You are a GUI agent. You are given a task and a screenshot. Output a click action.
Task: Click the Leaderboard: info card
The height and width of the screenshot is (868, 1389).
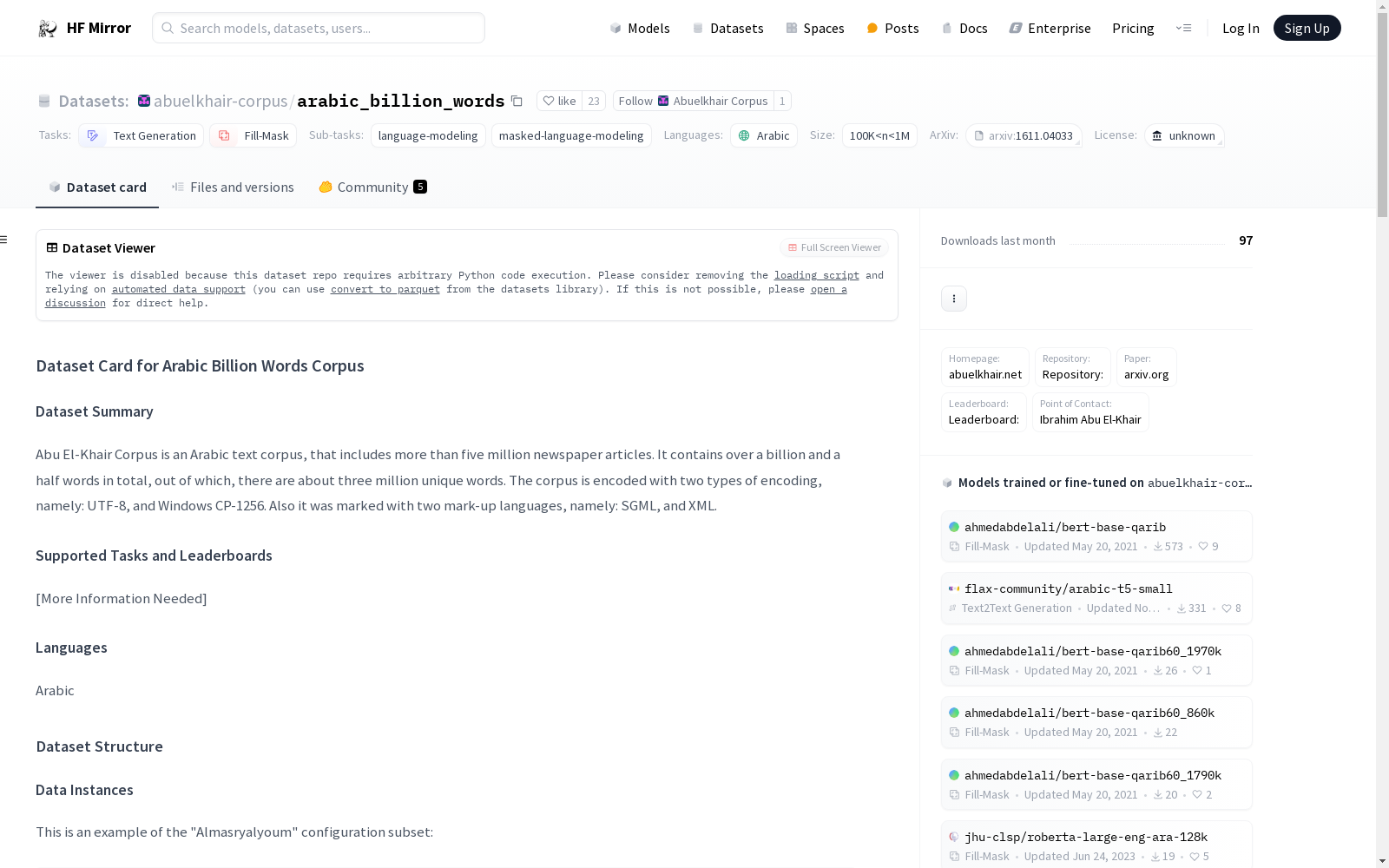(x=984, y=412)
